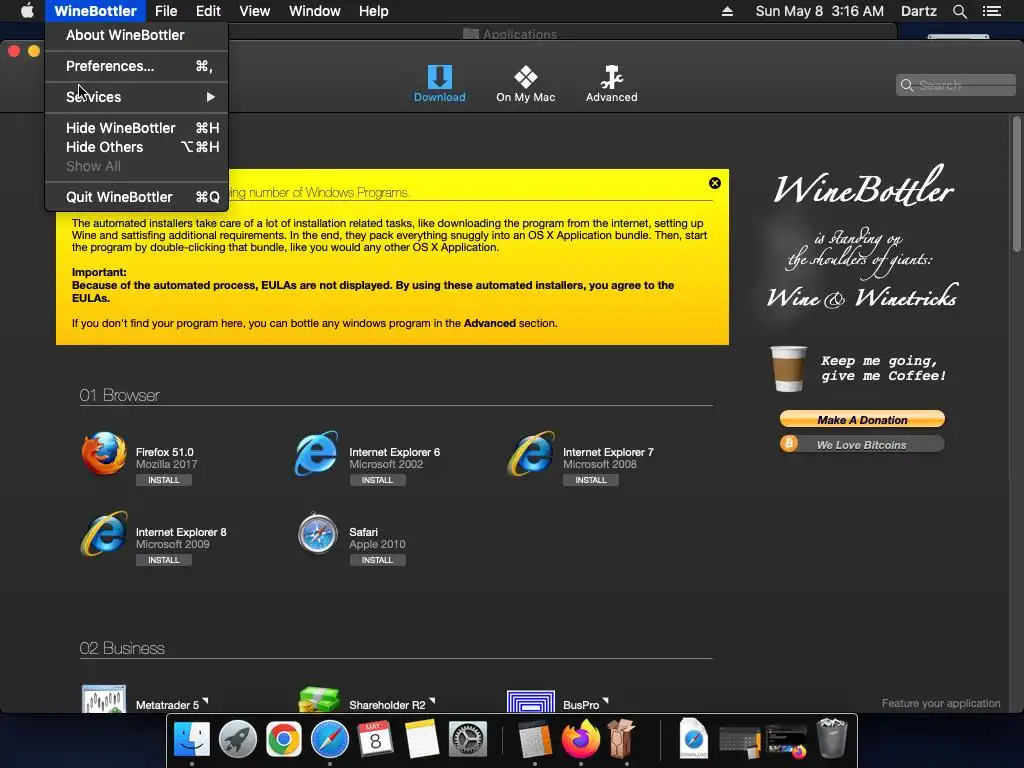
Task: Open the Apple menu
Action: tap(27, 11)
